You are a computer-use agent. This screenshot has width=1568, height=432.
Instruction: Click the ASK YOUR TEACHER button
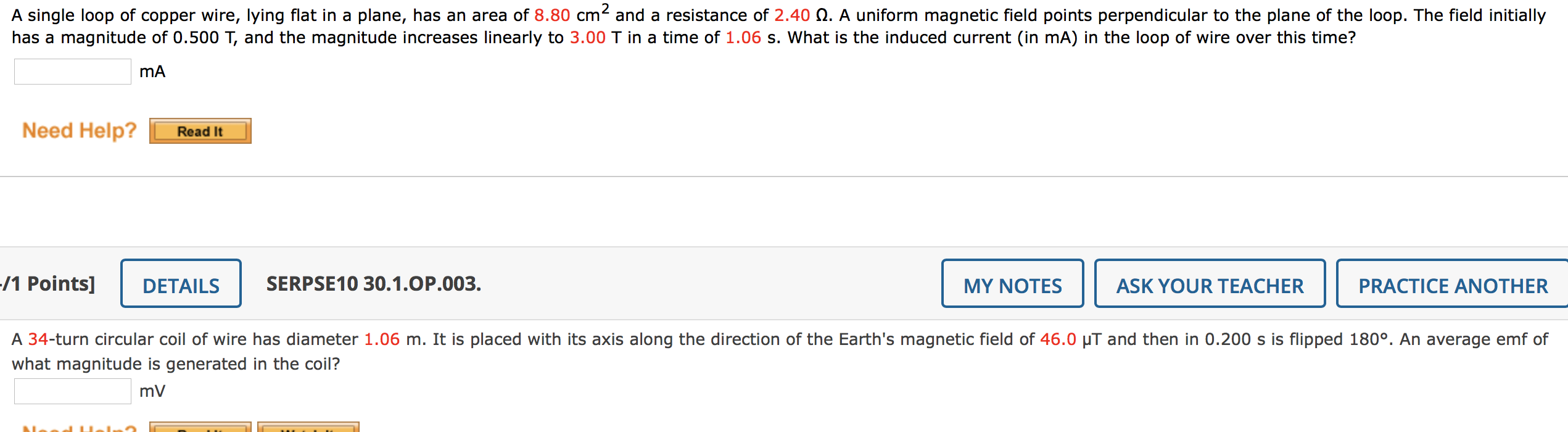click(1209, 284)
